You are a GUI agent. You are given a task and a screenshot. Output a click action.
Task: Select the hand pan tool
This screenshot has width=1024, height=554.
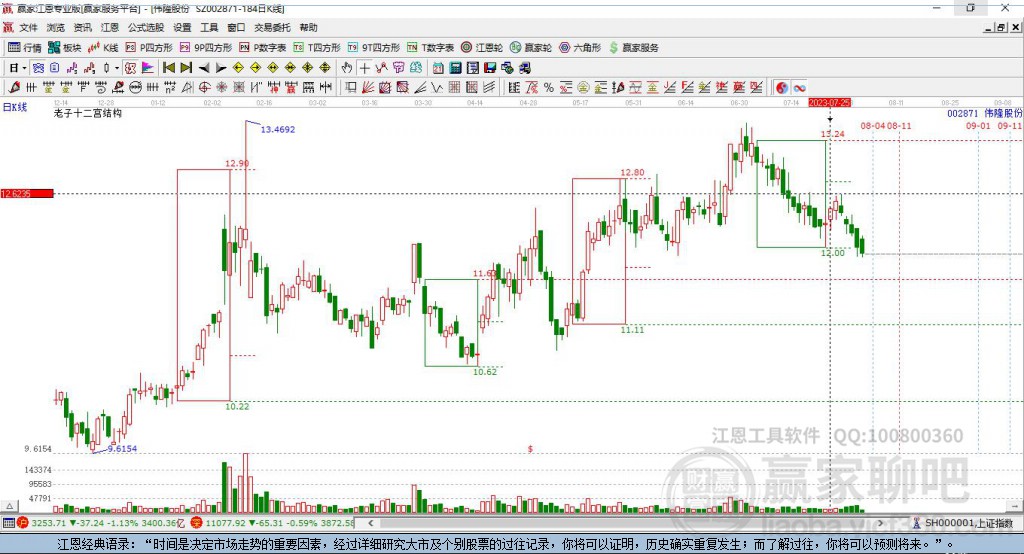click(347, 68)
